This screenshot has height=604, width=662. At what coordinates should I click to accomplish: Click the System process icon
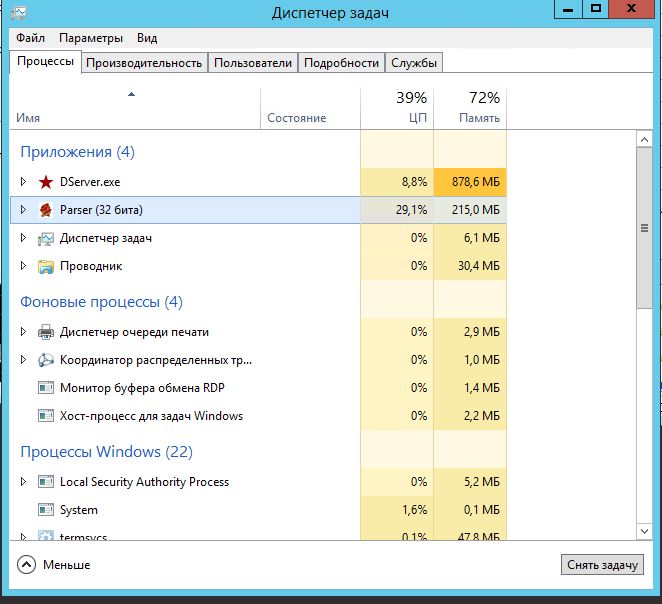point(46,510)
